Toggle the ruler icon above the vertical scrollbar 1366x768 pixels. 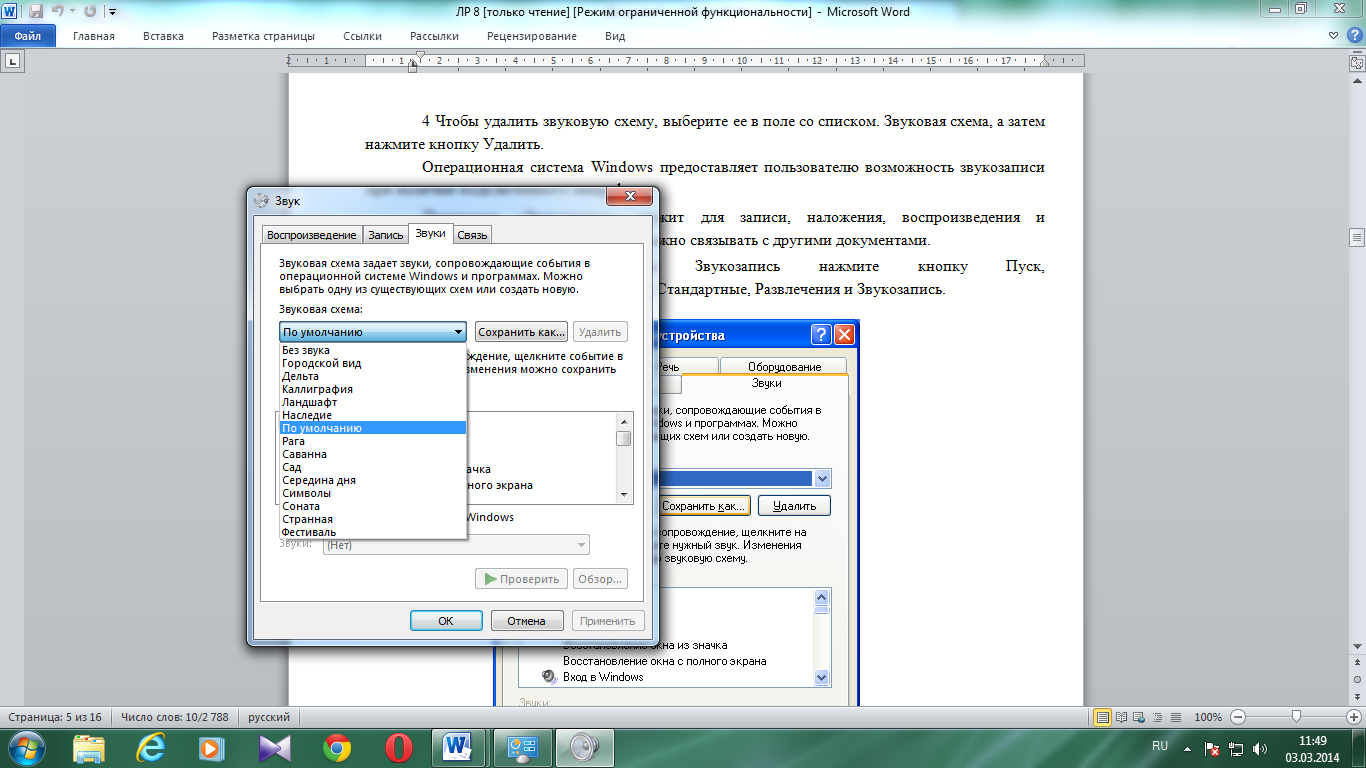(1357, 62)
